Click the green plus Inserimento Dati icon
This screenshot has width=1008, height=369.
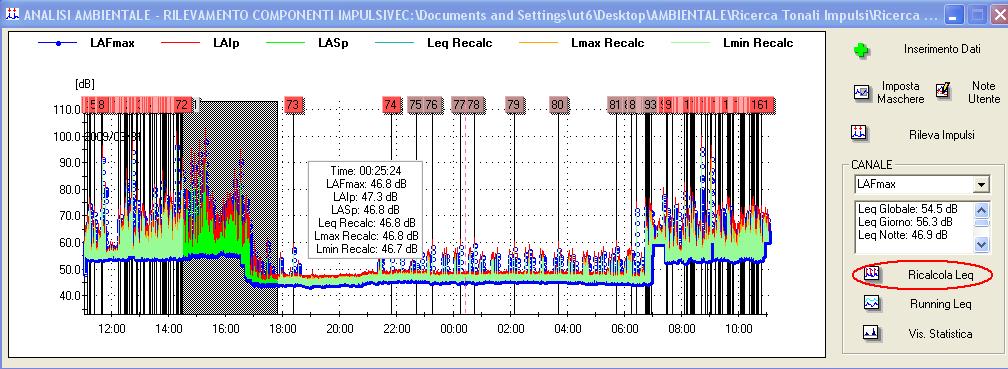(x=861, y=51)
